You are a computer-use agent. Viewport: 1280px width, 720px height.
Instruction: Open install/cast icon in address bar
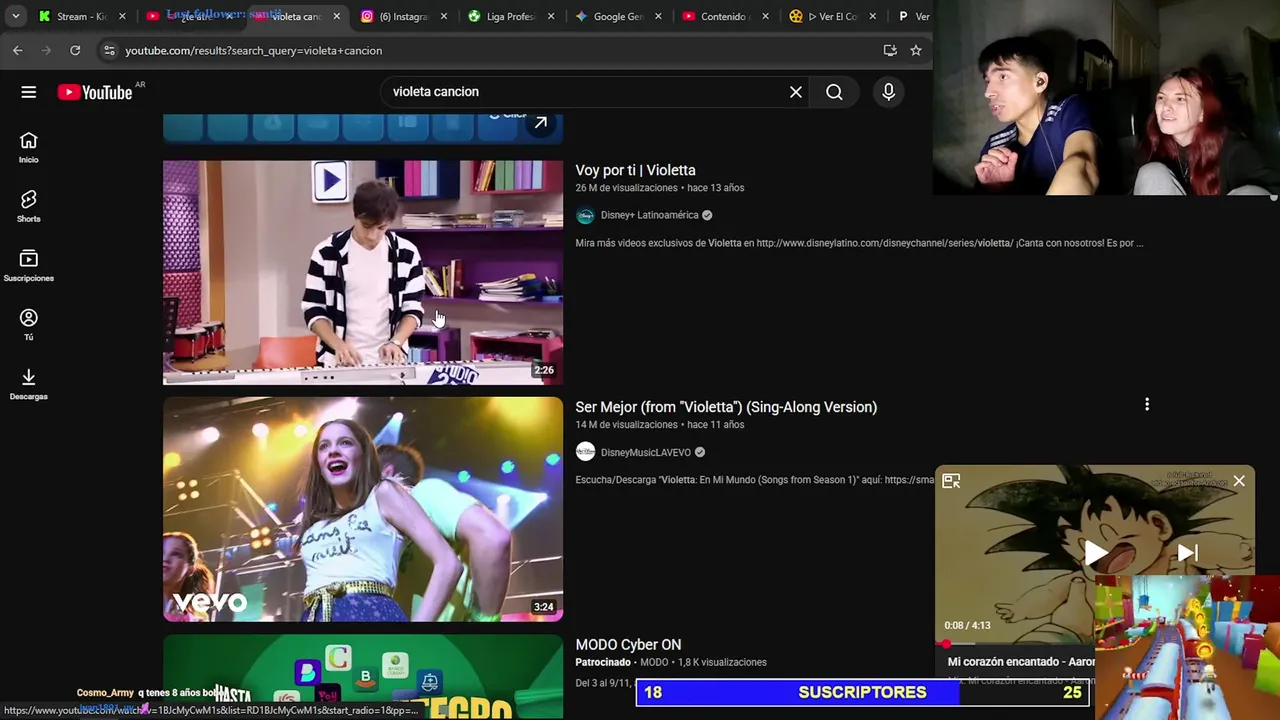(890, 50)
